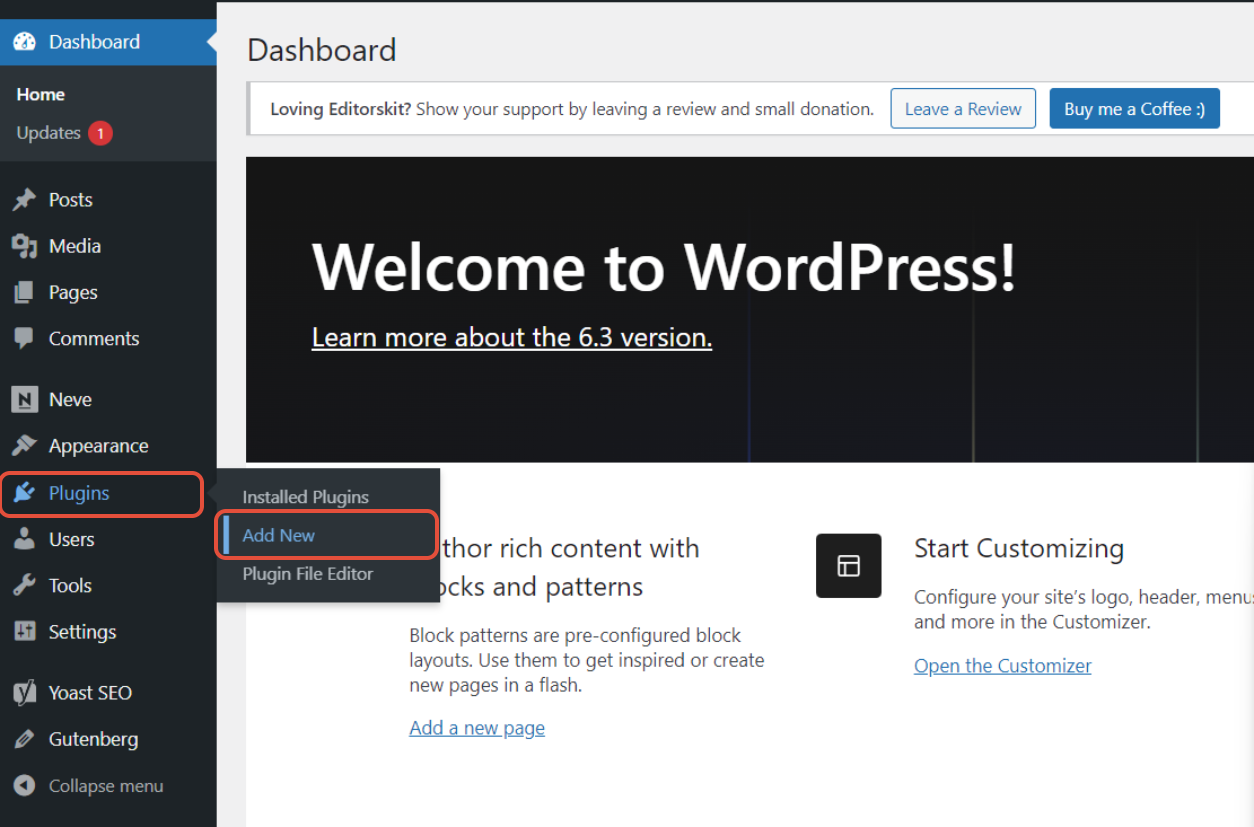The image size is (1254, 827).
Task: Open the Yoast SEO menu
Action: click(x=108, y=693)
